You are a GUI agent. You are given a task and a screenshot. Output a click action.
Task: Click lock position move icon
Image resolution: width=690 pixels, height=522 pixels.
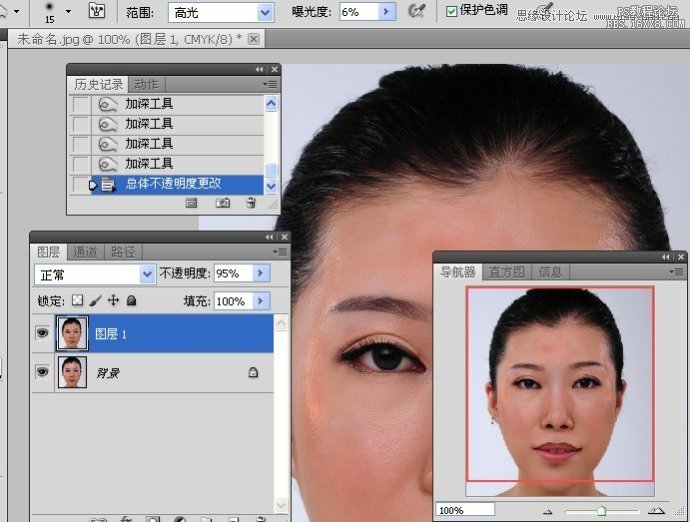[113, 300]
